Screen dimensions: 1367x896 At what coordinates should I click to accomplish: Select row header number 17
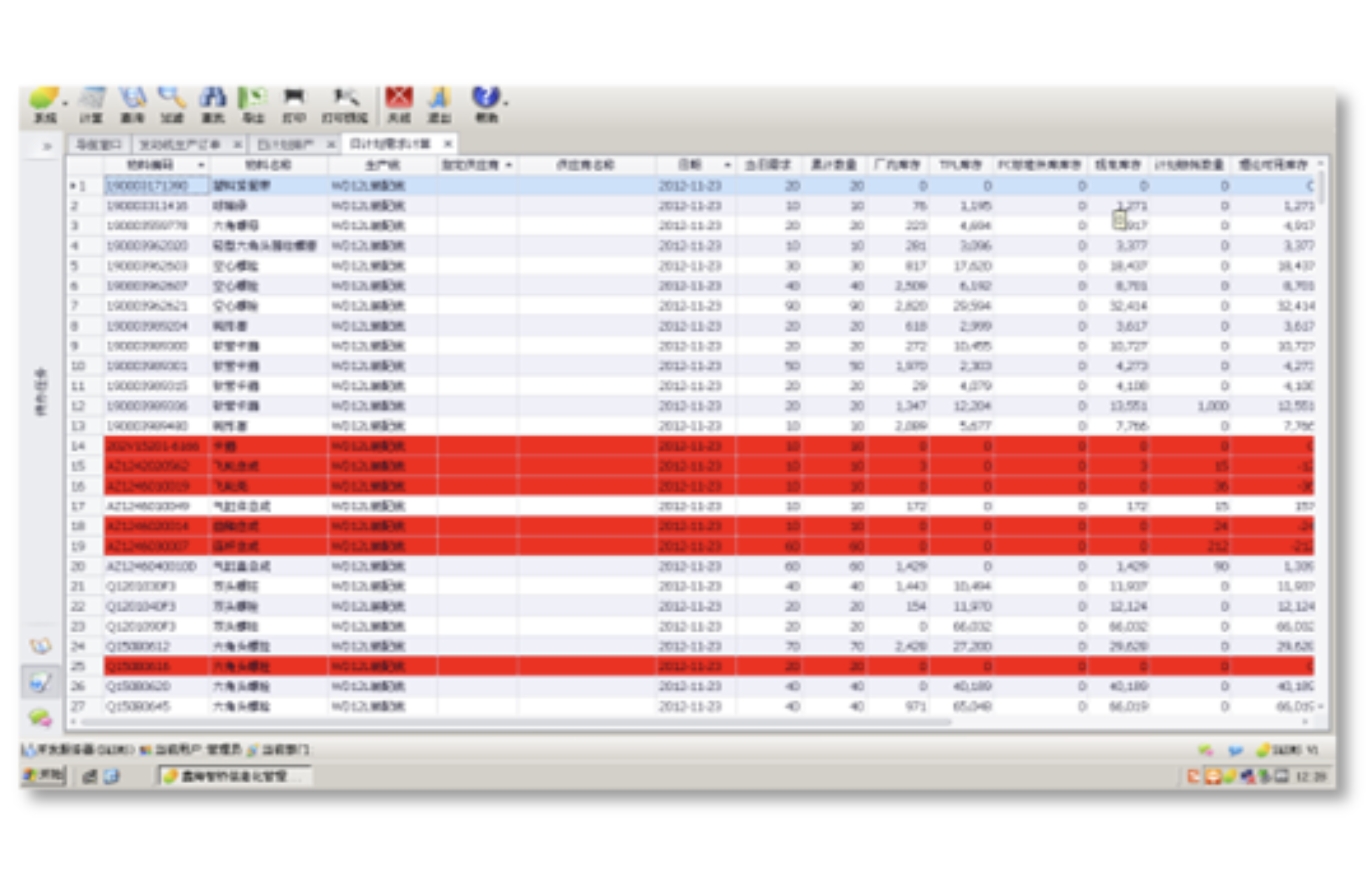click(85, 506)
